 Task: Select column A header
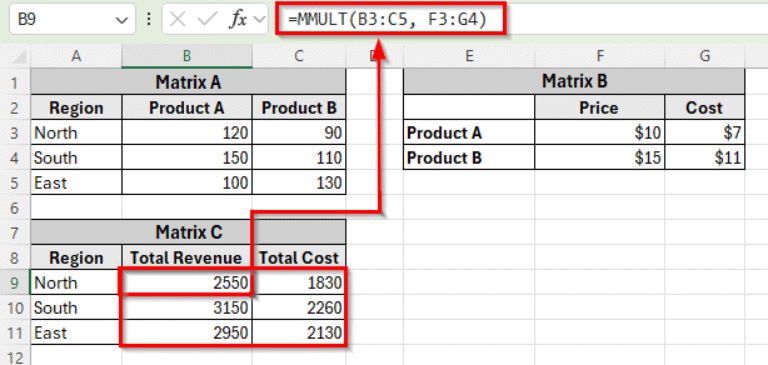point(76,57)
